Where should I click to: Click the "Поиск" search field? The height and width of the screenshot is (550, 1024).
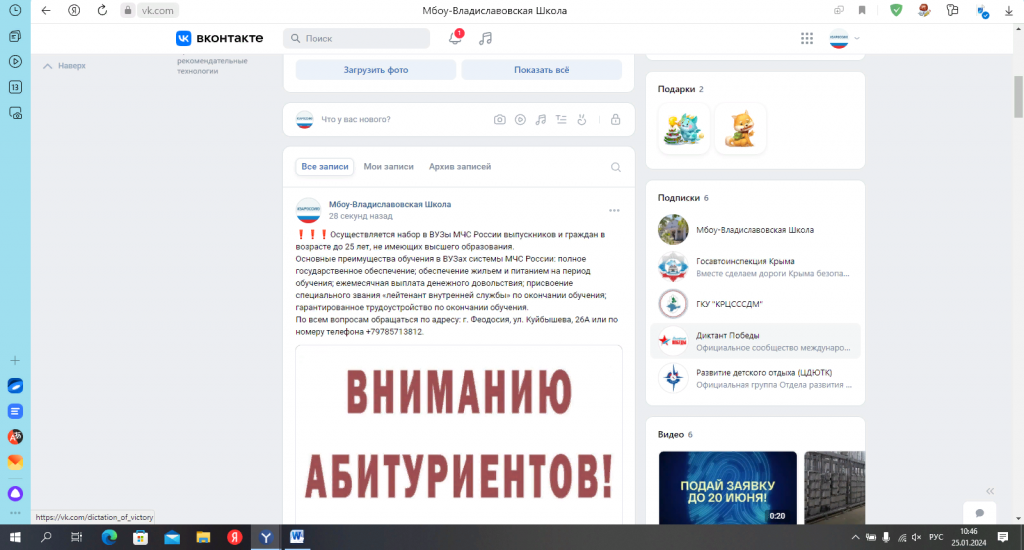pos(362,38)
